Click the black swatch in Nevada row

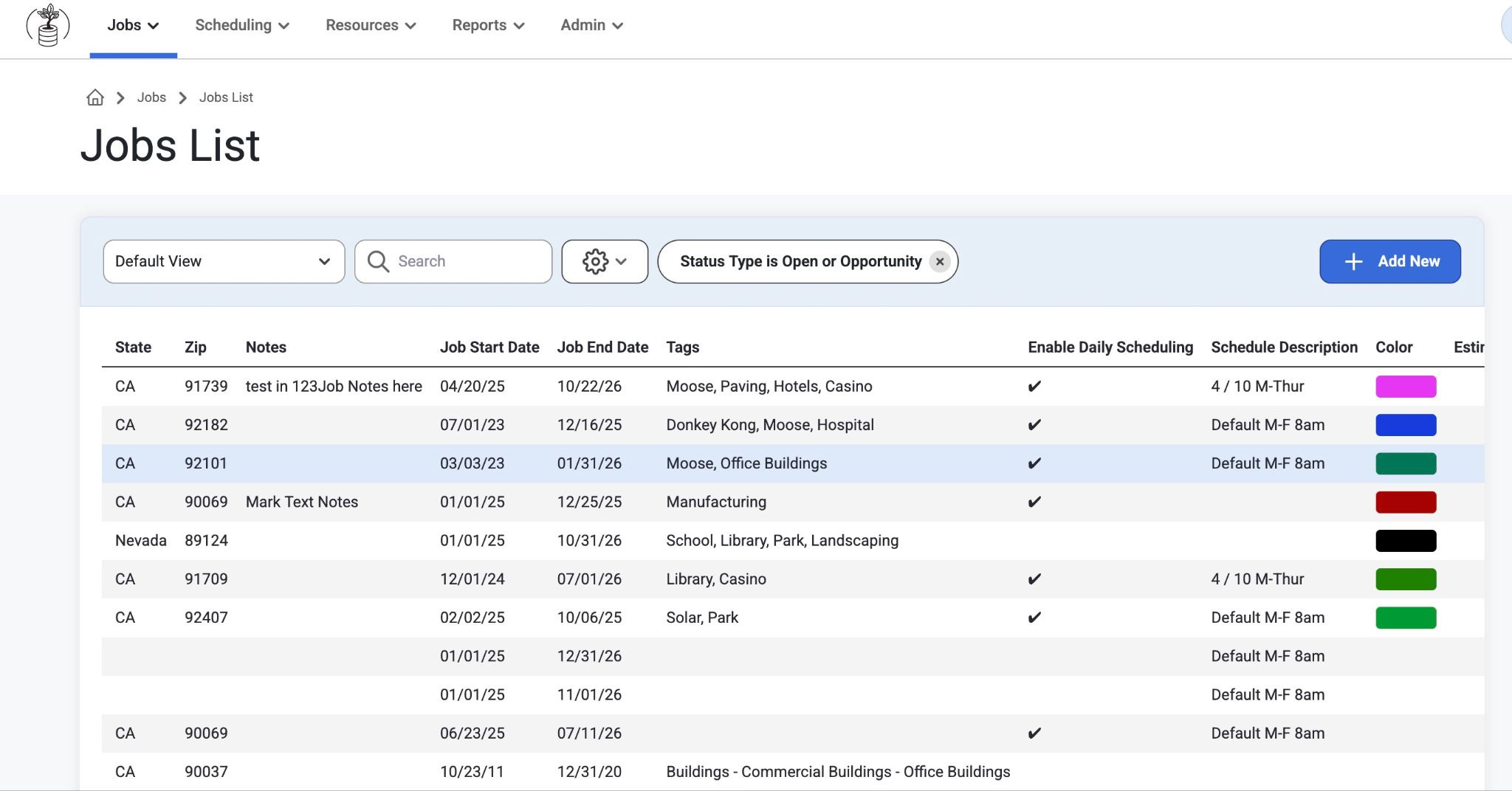click(x=1406, y=541)
